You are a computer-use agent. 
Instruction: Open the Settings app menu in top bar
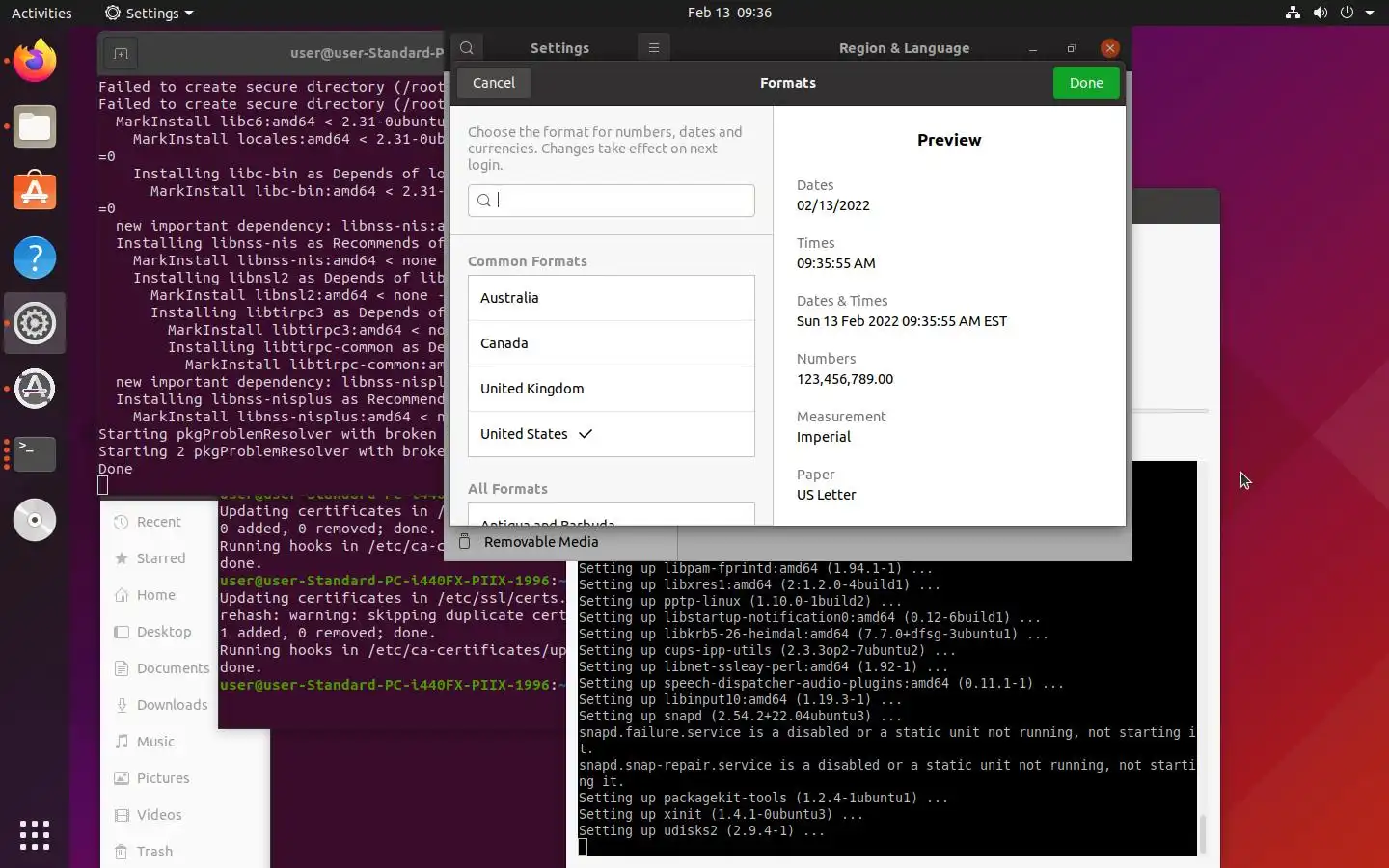[150, 13]
